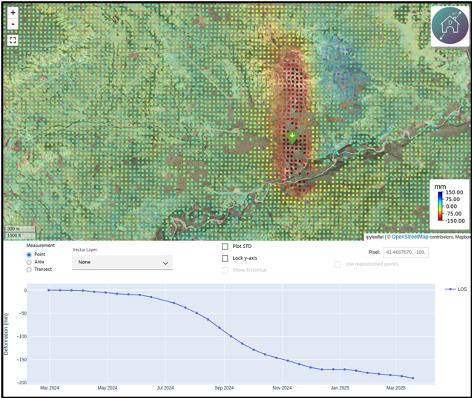472x398 pixels.
Task: Click the Pixel coordinates input field
Action: (x=406, y=252)
